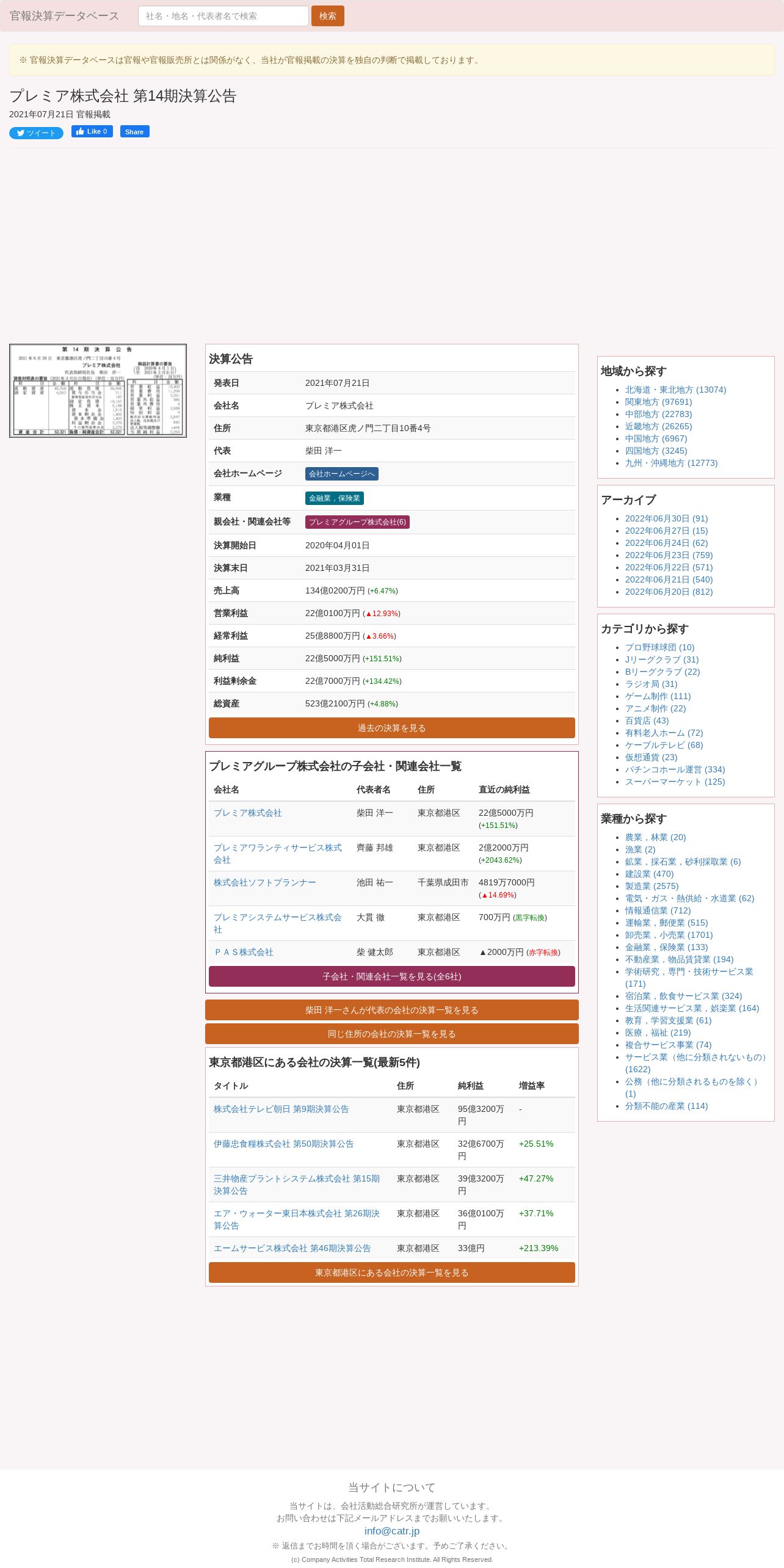Focus the company name search field
784x1568 pixels.
point(223,16)
